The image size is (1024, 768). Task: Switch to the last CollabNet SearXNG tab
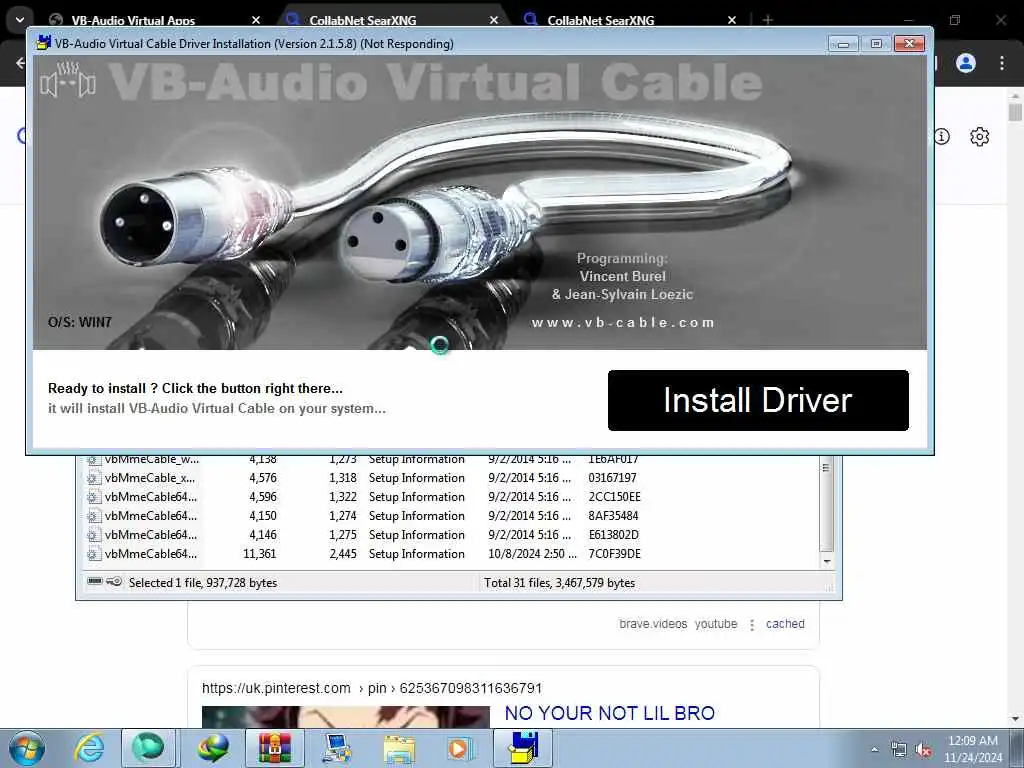(x=600, y=20)
